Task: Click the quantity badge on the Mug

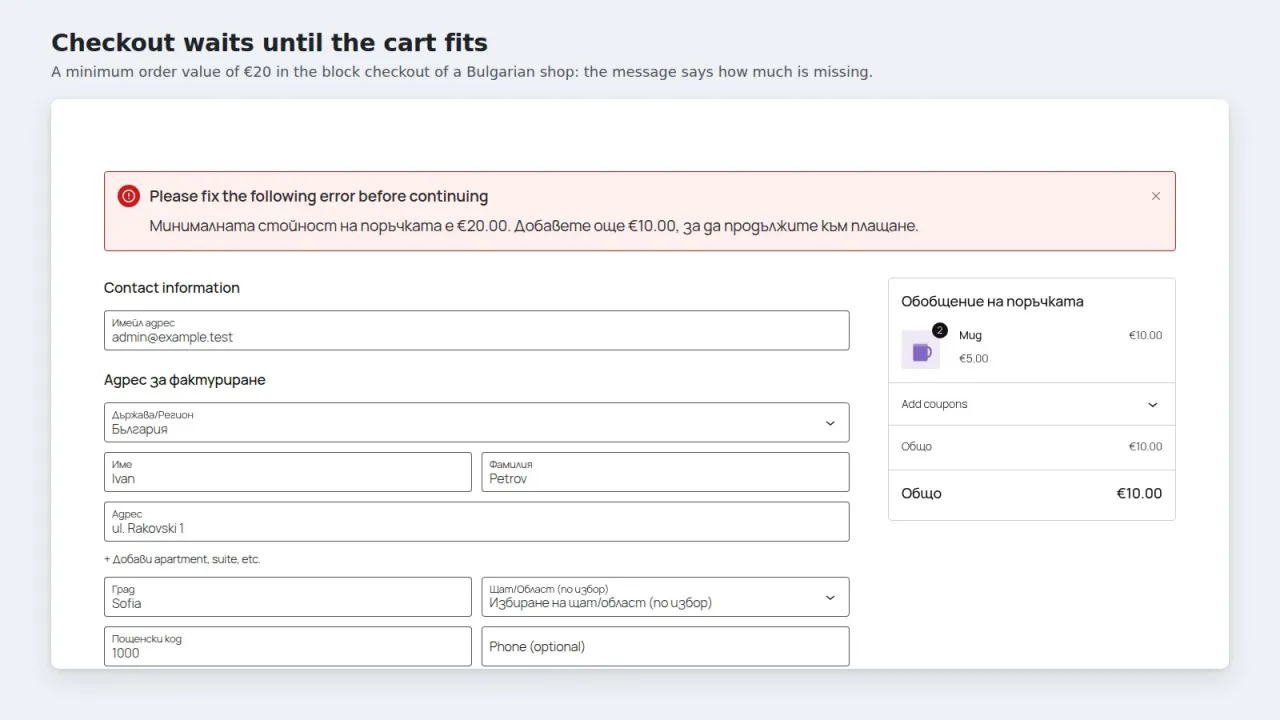Action: (x=940, y=330)
